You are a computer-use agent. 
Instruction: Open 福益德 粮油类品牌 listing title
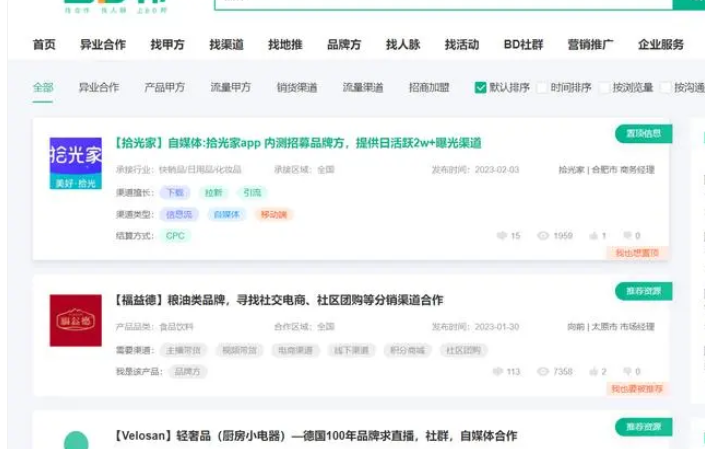tap(278, 300)
